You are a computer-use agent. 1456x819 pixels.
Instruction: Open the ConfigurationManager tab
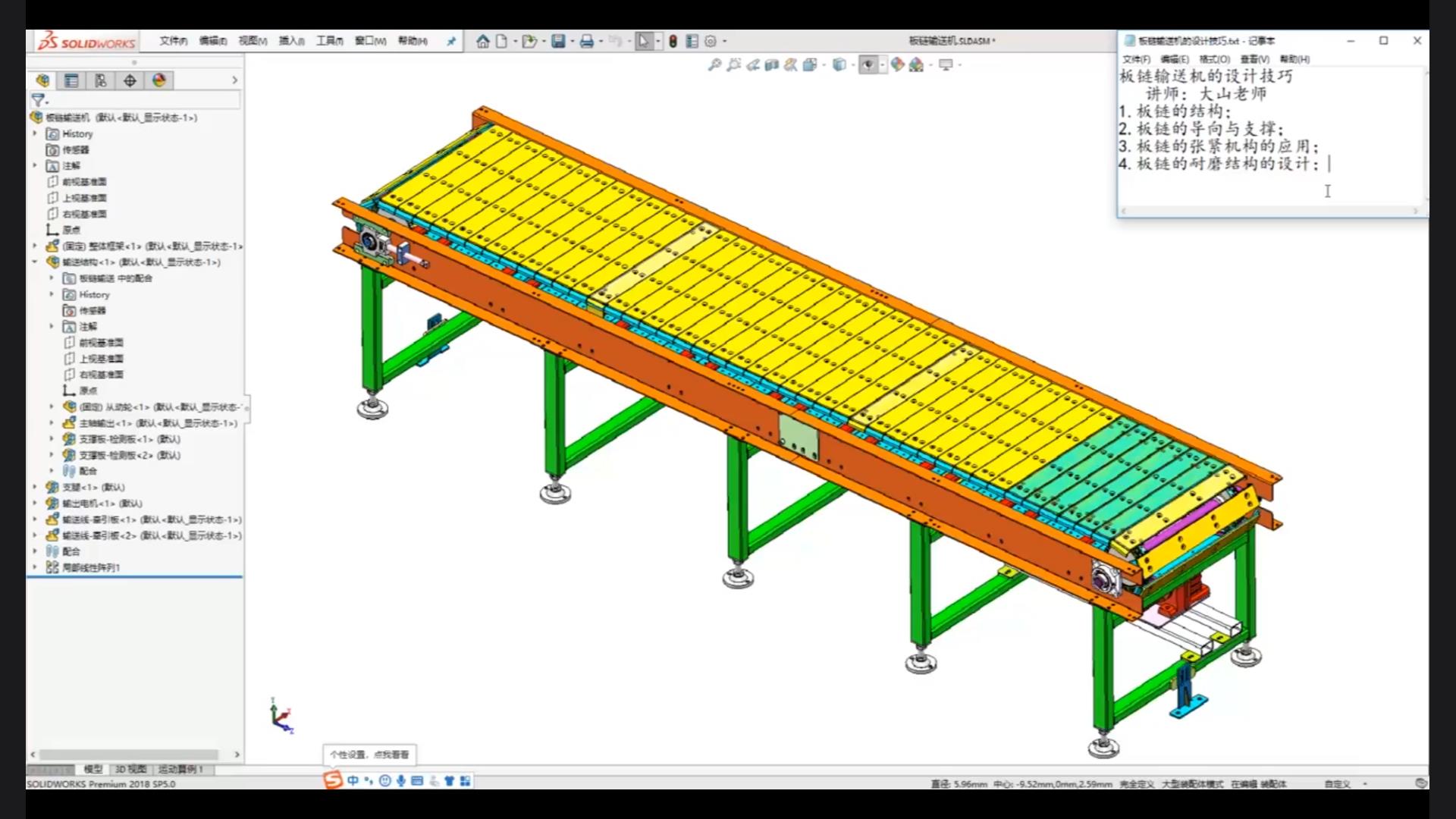tap(100, 80)
